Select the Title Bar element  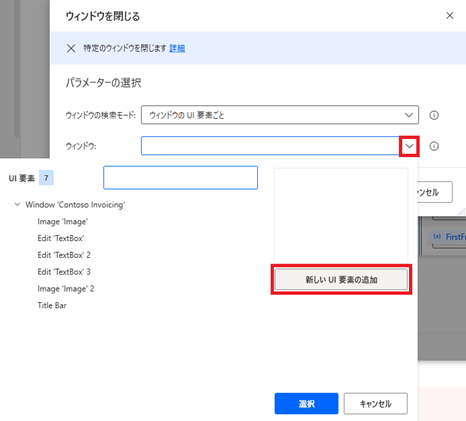[52, 305]
